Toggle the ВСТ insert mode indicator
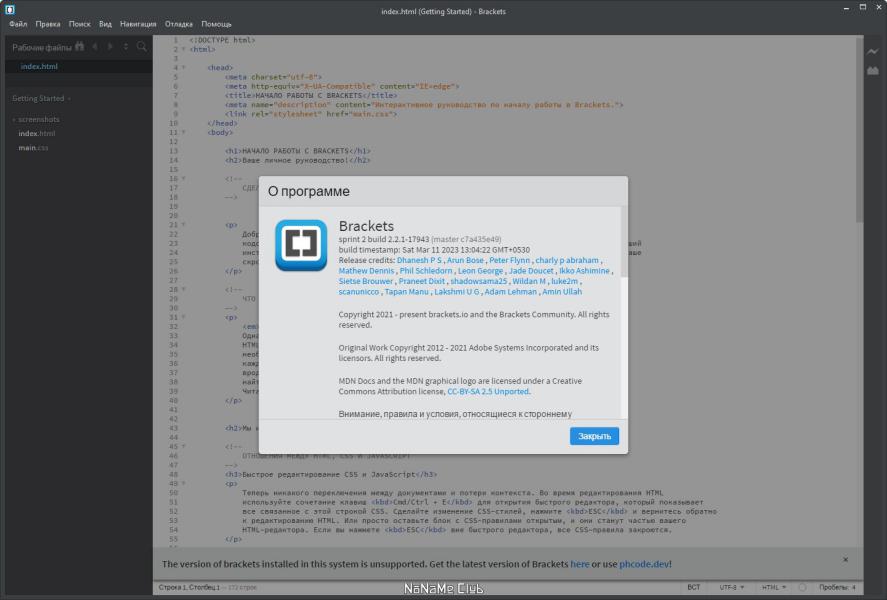Viewport: 887px width, 600px height. click(694, 588)
